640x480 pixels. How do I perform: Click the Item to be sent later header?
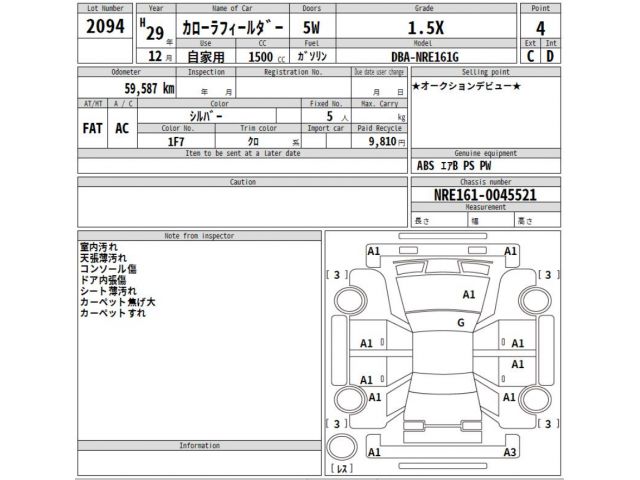(x=243, y=153)
